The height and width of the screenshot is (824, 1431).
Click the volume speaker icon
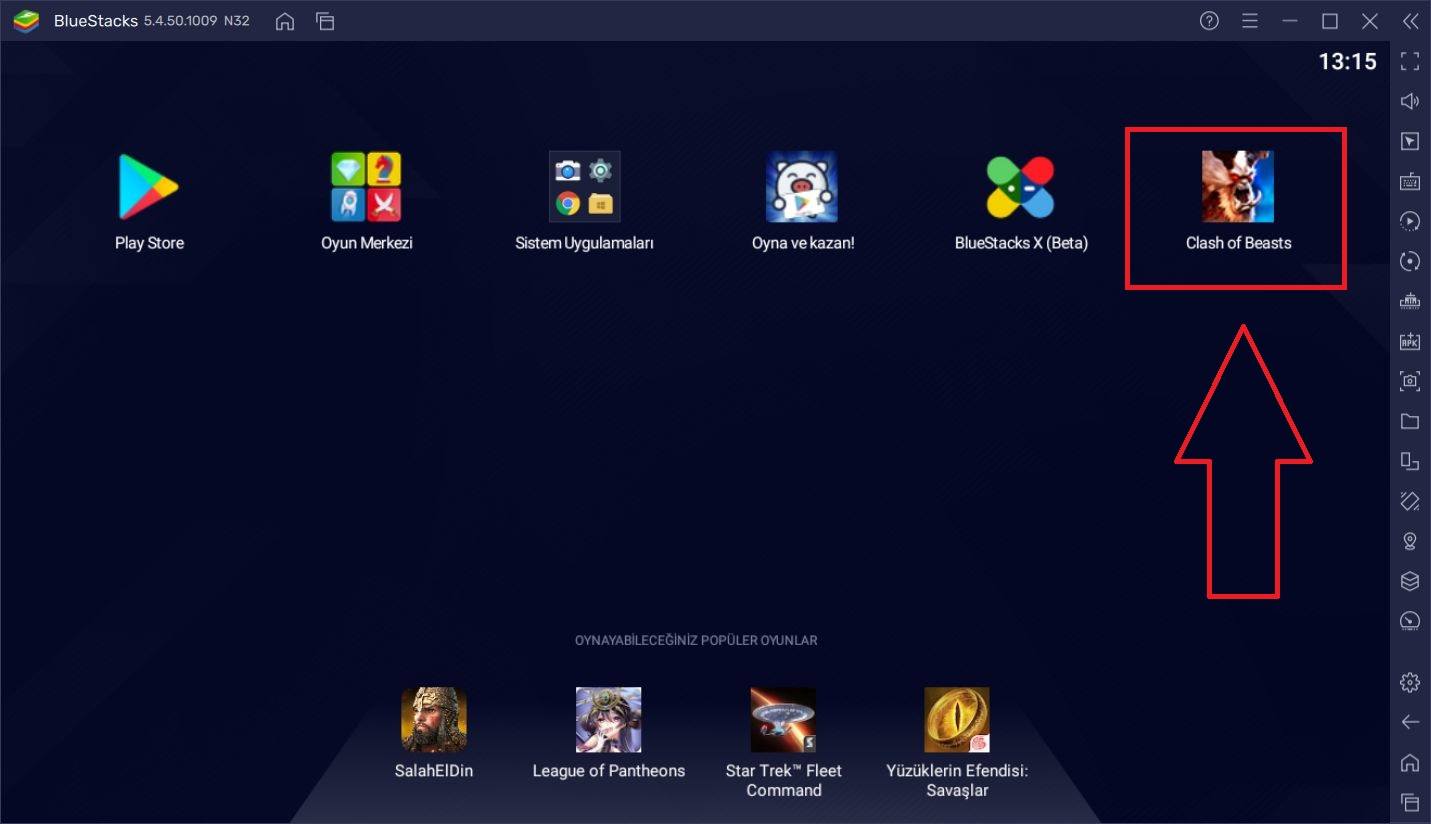(1410, 101)
